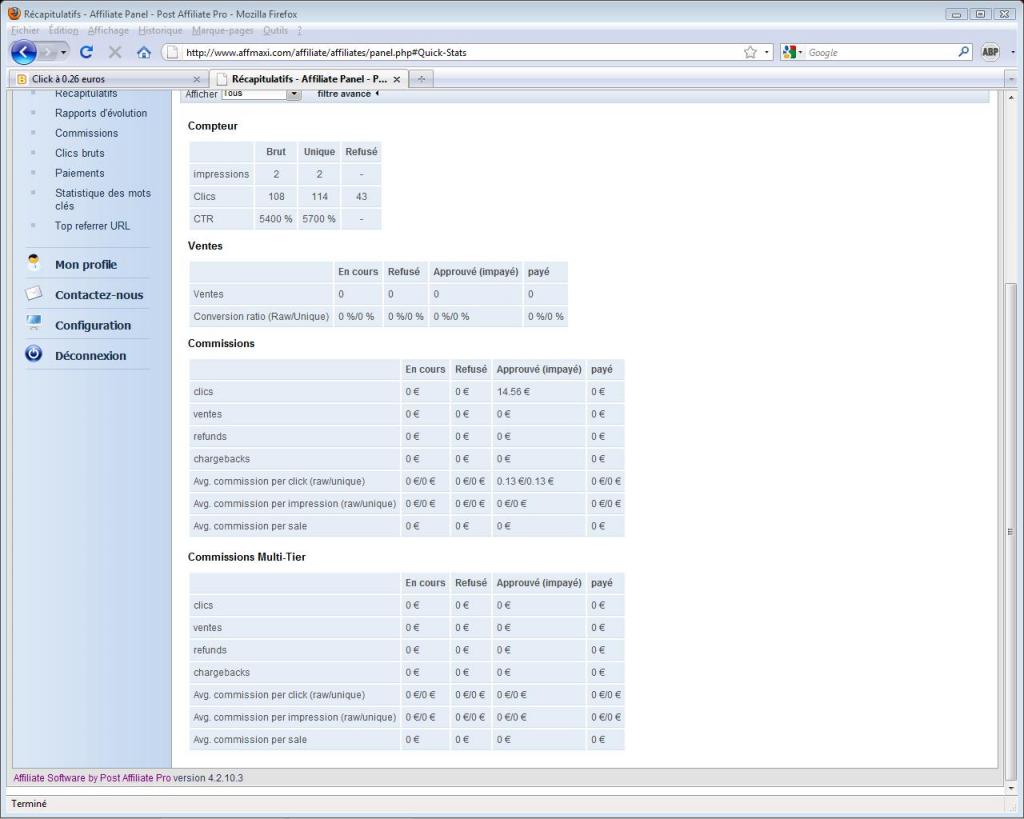Click the Firefox logo in the title bar
The image size is (1024, 819).
(14, 13)
